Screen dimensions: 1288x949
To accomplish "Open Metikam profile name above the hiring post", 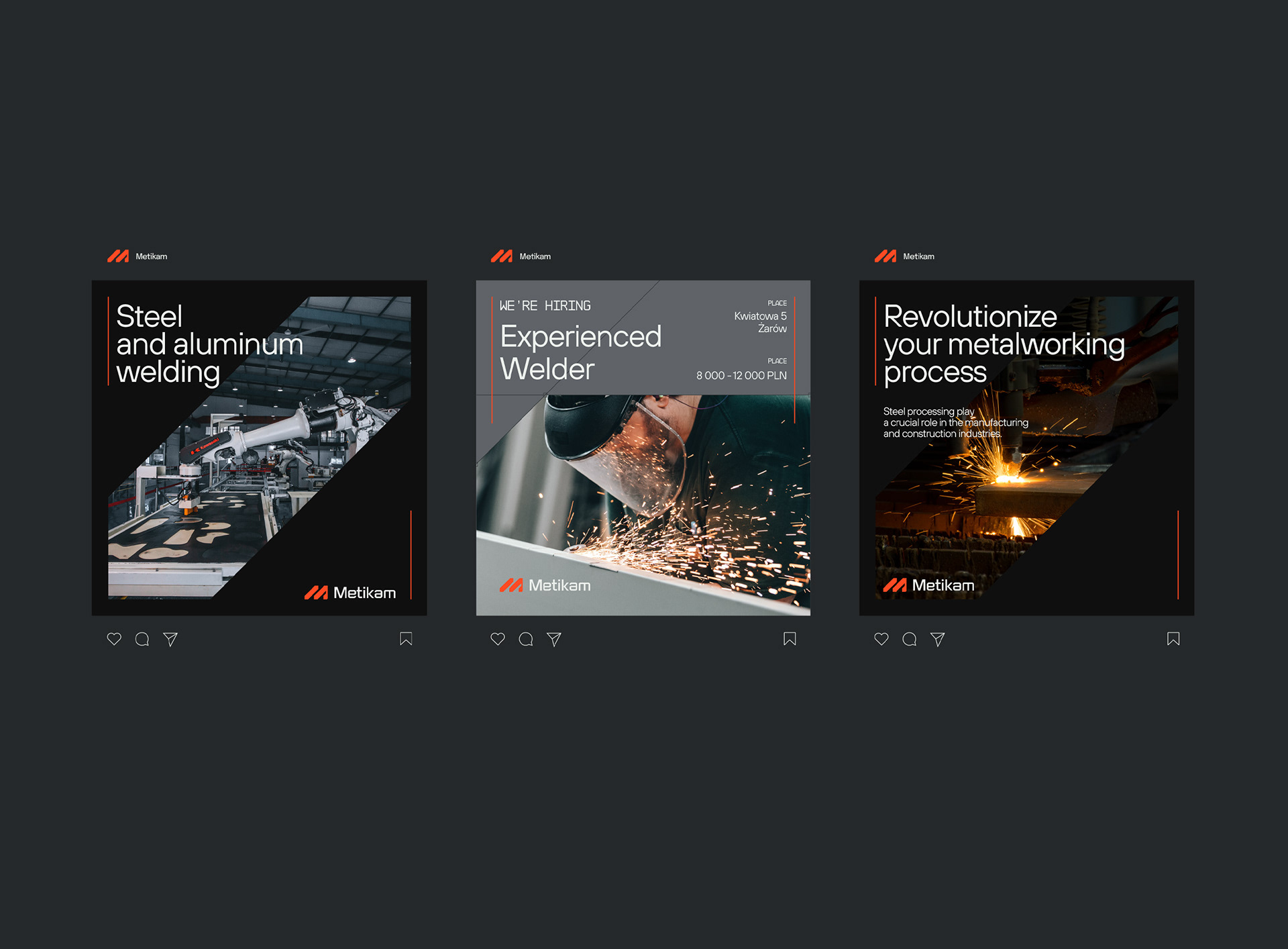I will 535,256.
